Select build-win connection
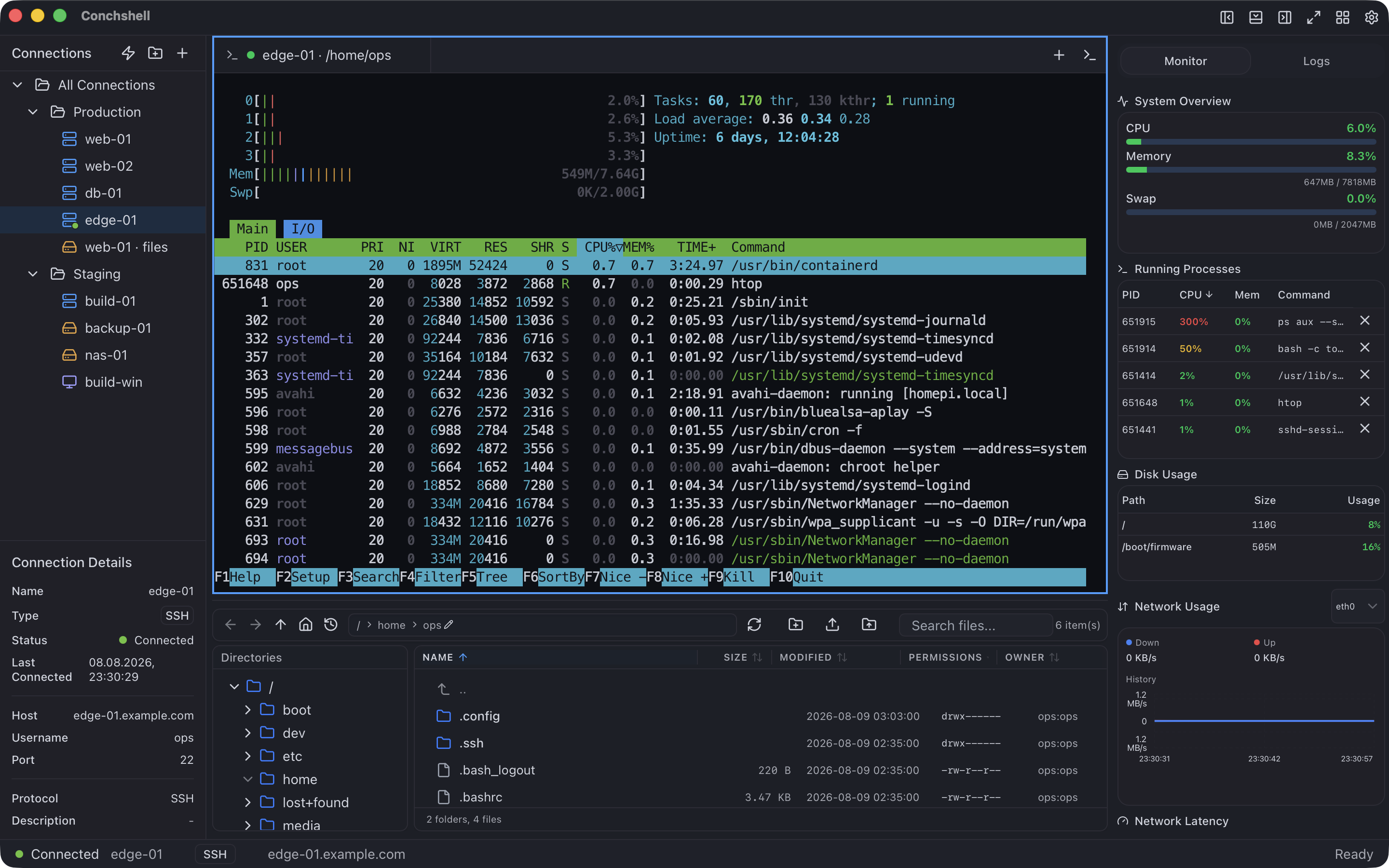Image resolution: width=1389 pixels, height=868 pixels. (103, 382)
